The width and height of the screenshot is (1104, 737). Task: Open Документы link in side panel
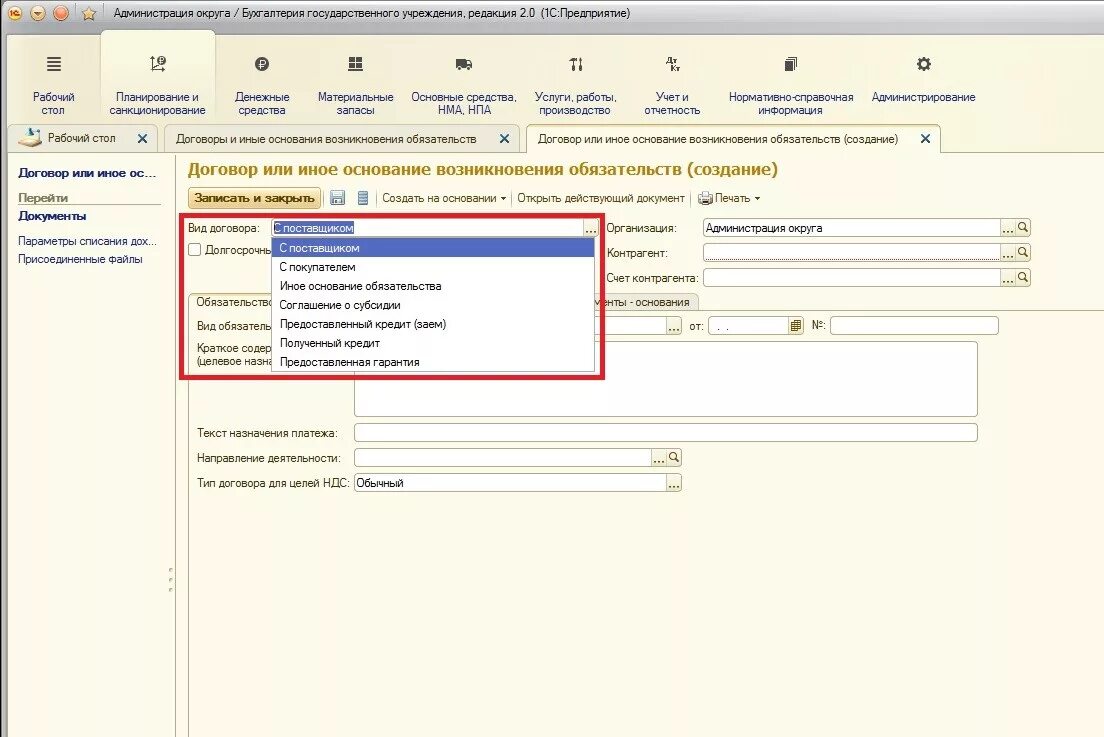coord(52,216)
